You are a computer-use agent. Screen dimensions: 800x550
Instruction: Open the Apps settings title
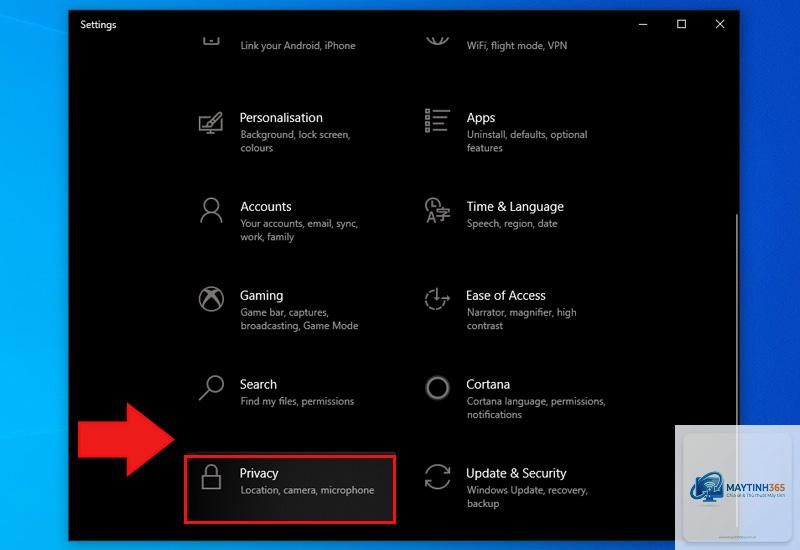click(481, 118)
